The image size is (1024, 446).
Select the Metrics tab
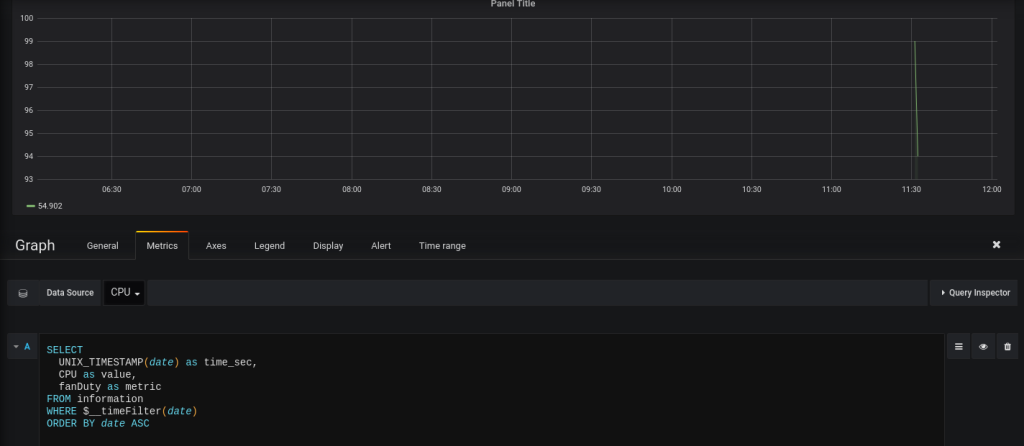[162, 246]
